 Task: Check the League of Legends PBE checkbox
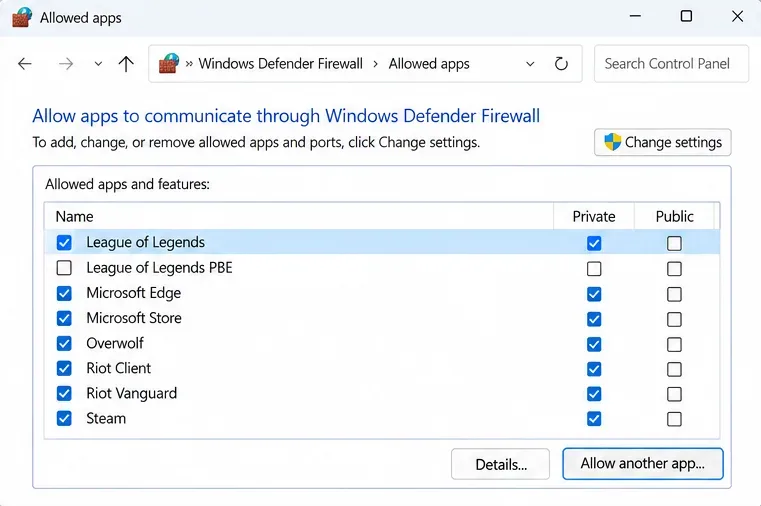pyautogui.click(x=64, y=268)
